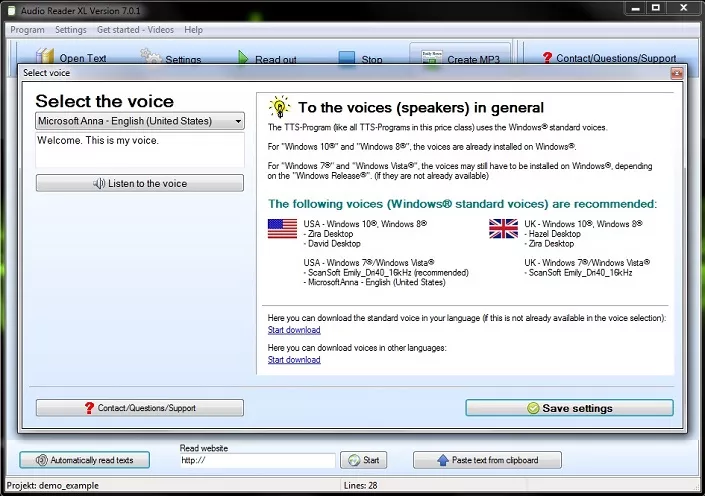Click the Open Text book icon

tap(45, 56)
